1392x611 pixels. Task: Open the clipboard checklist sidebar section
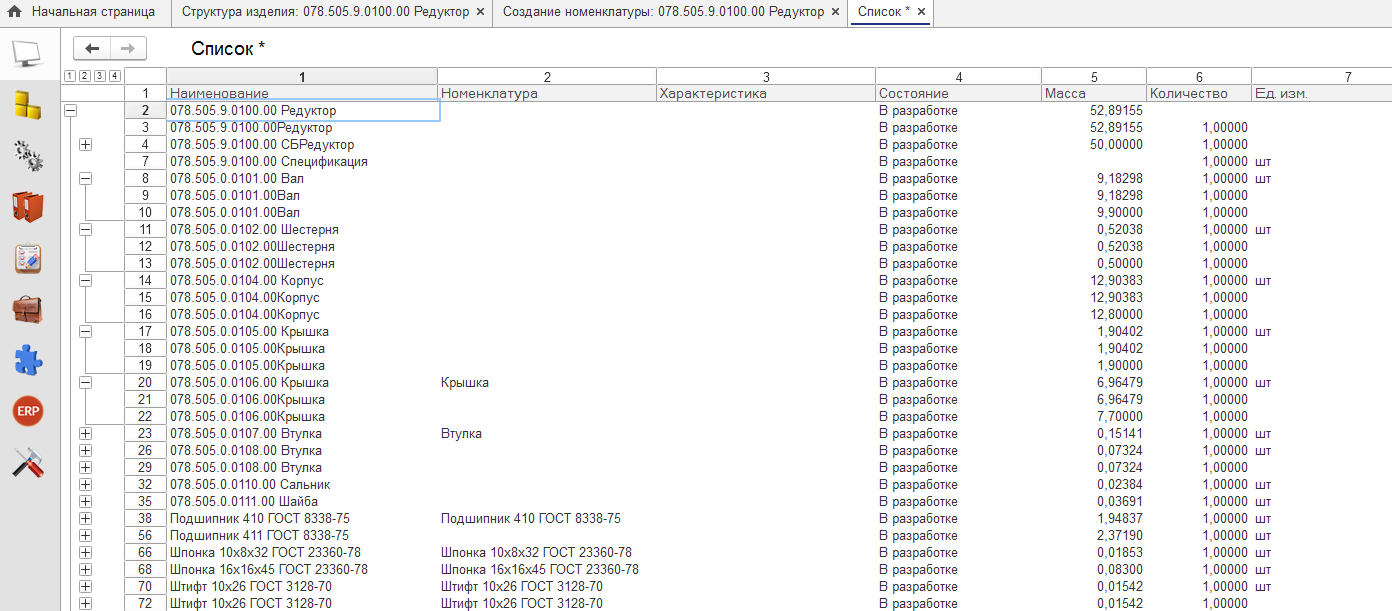coord(28,258)
